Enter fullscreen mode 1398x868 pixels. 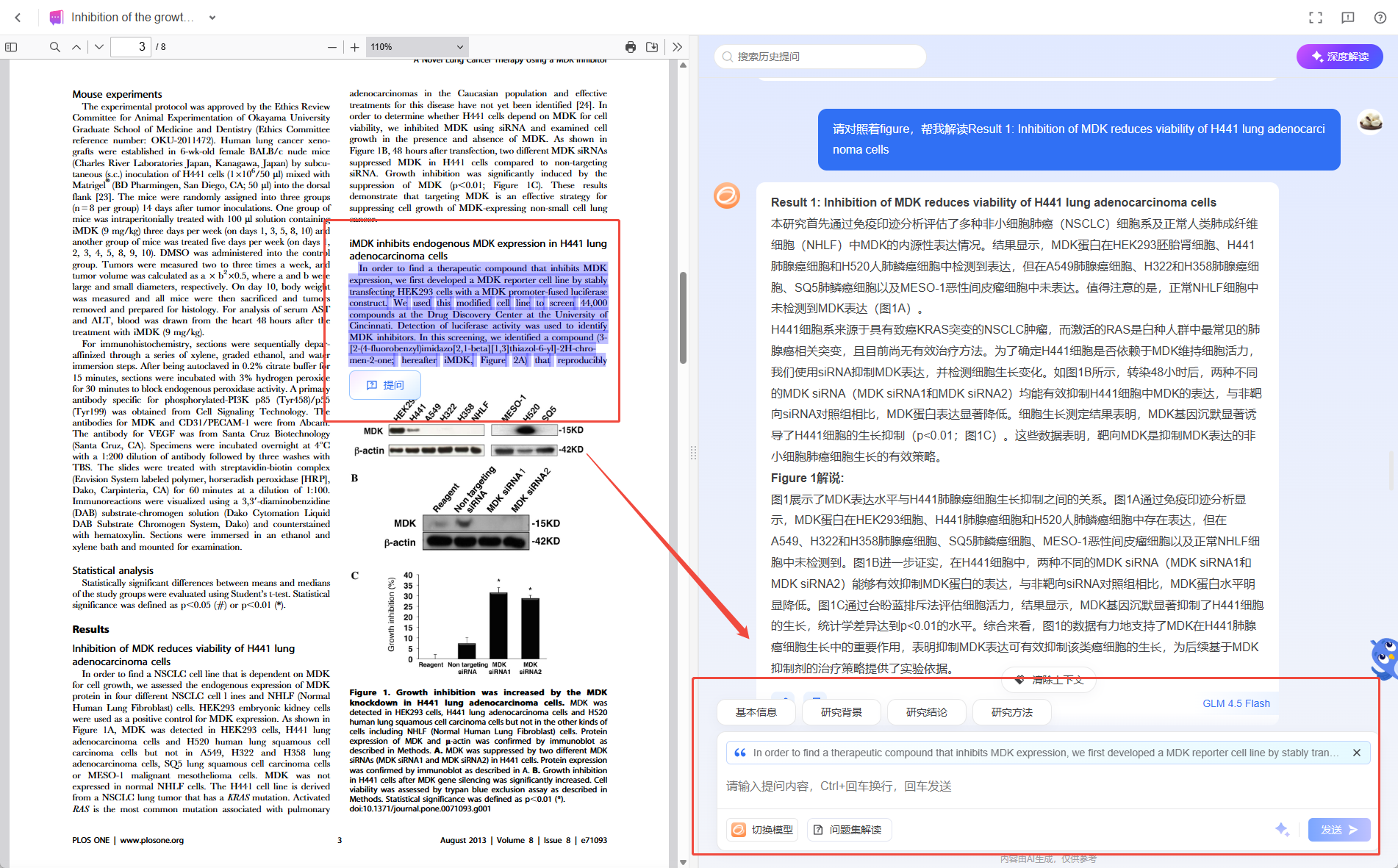pyautogui.click(x=1316, y=18)
